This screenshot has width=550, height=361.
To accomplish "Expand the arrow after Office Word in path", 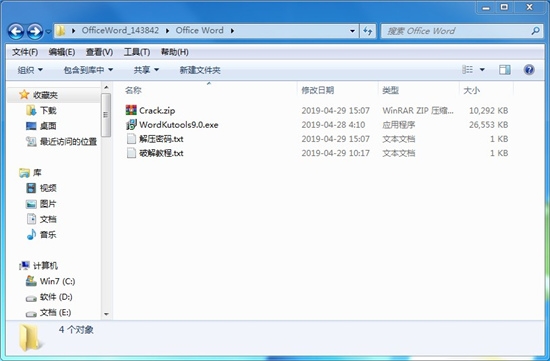I will click(233, 31).
